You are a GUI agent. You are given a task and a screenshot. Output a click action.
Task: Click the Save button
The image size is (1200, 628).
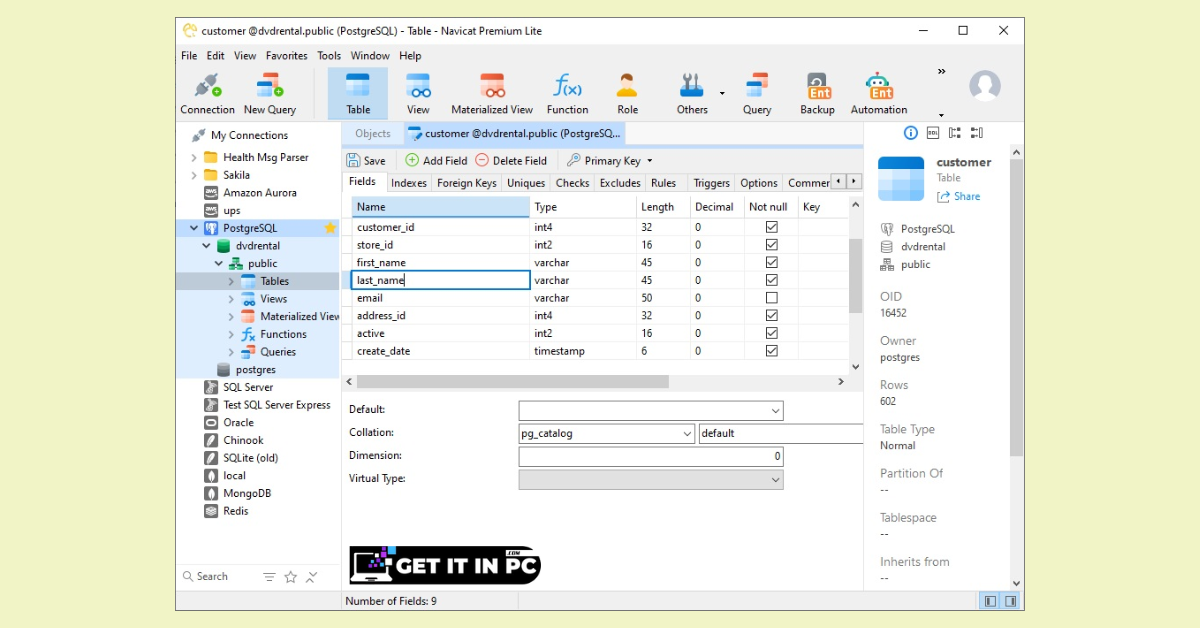click(x=366, y=160)
